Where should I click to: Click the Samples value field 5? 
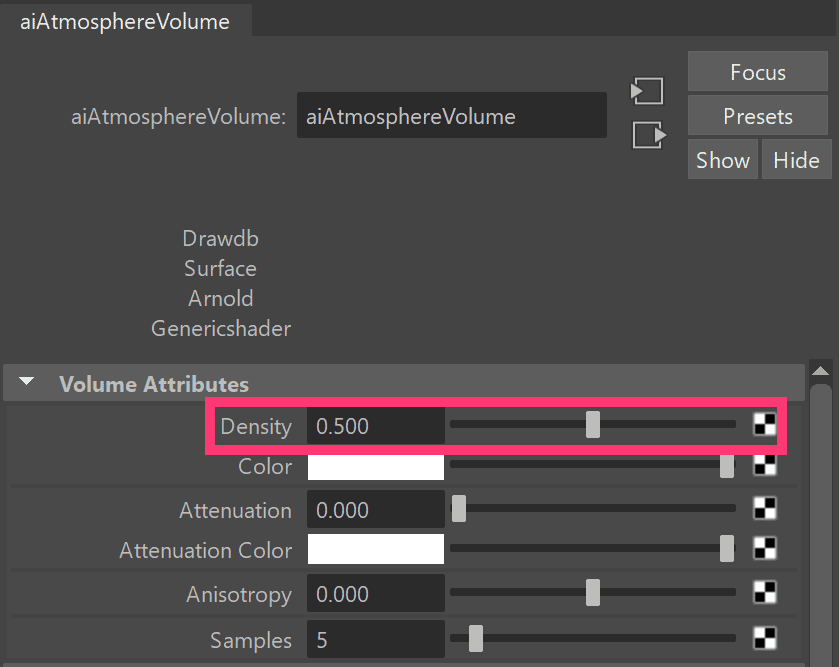(x=376, y=639)
